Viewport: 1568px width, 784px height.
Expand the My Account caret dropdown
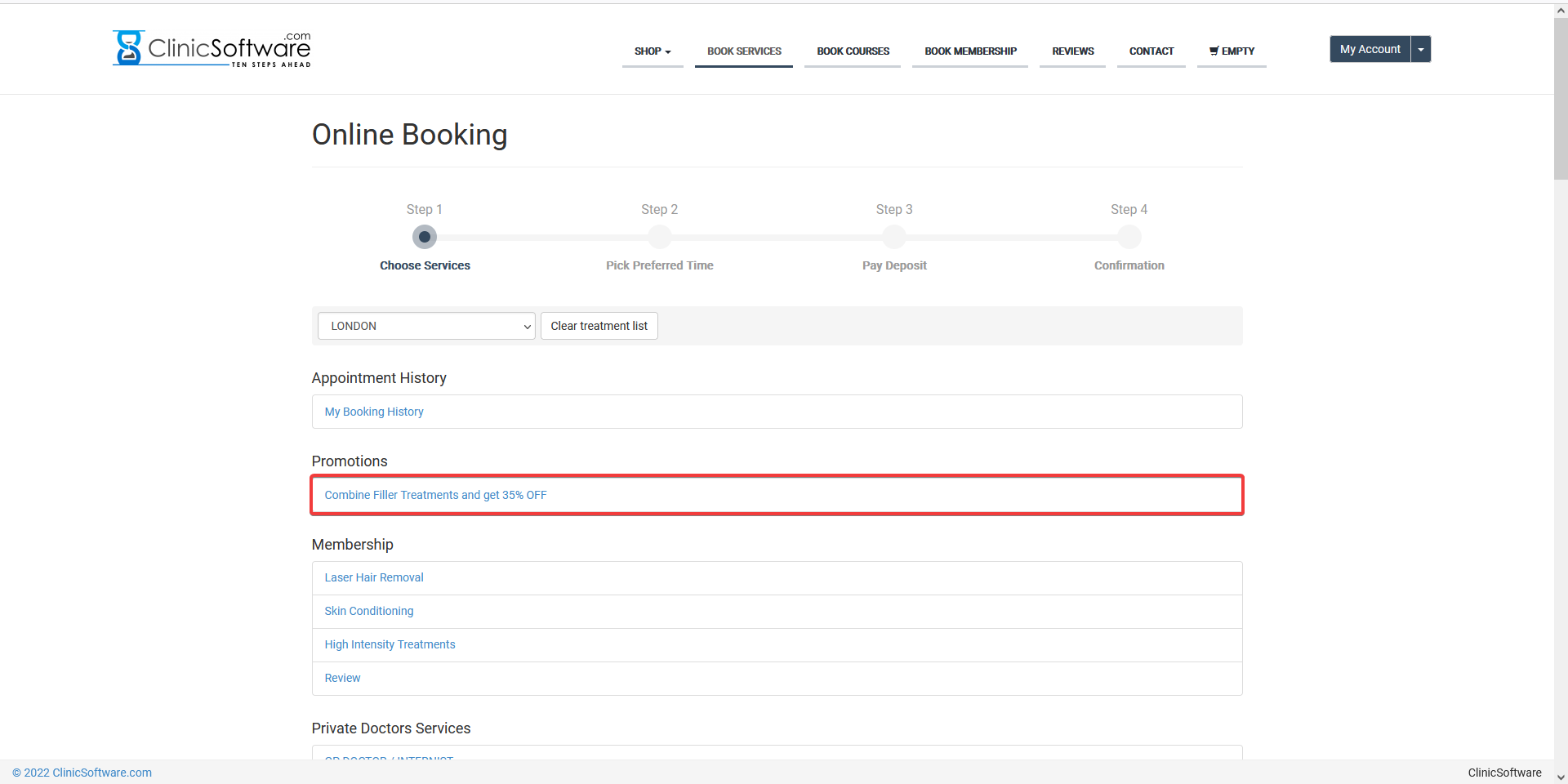pos(1421,49)
